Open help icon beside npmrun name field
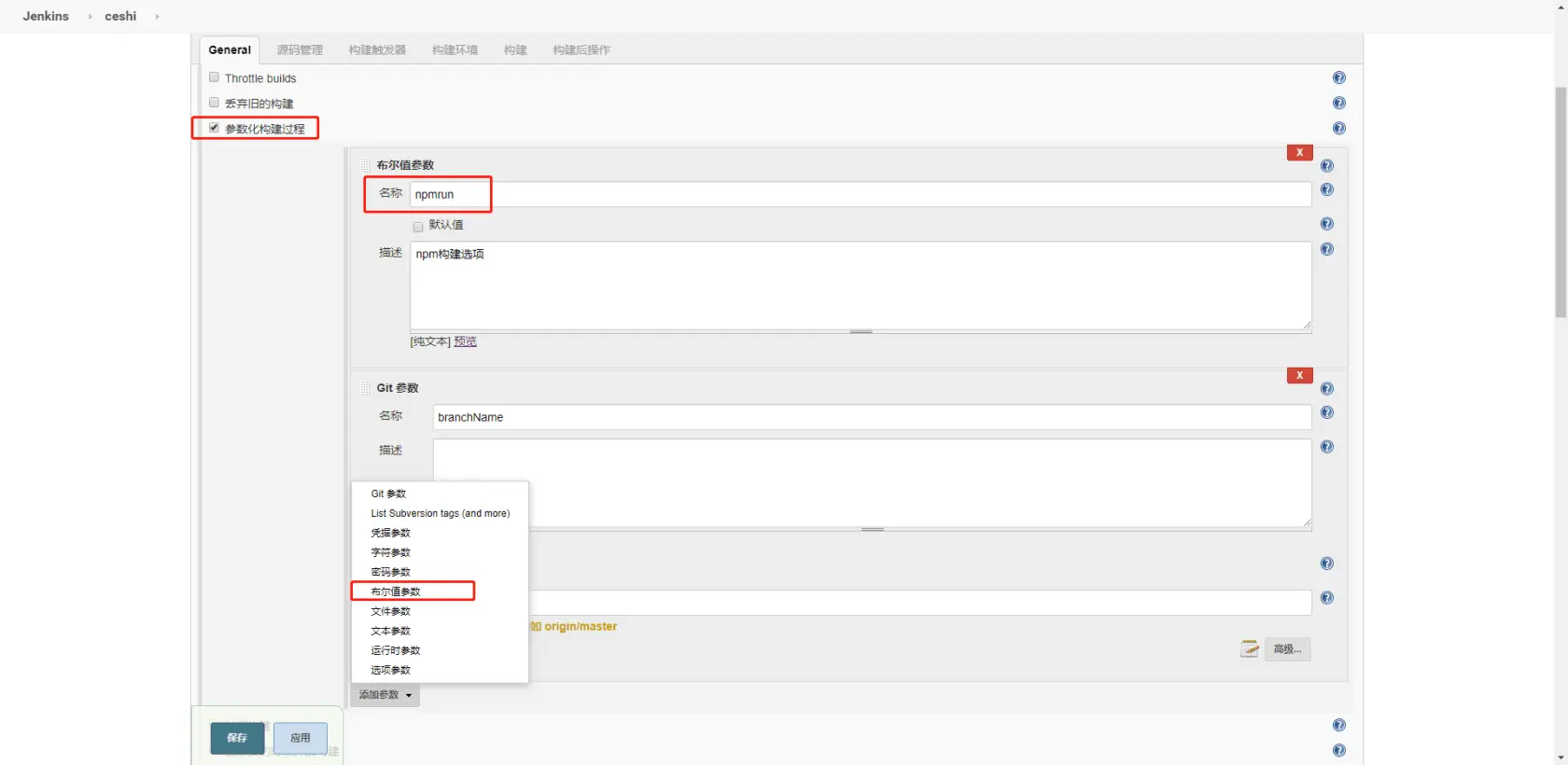The width and height of the screenshot is (1568, 765). (1326, 190)
